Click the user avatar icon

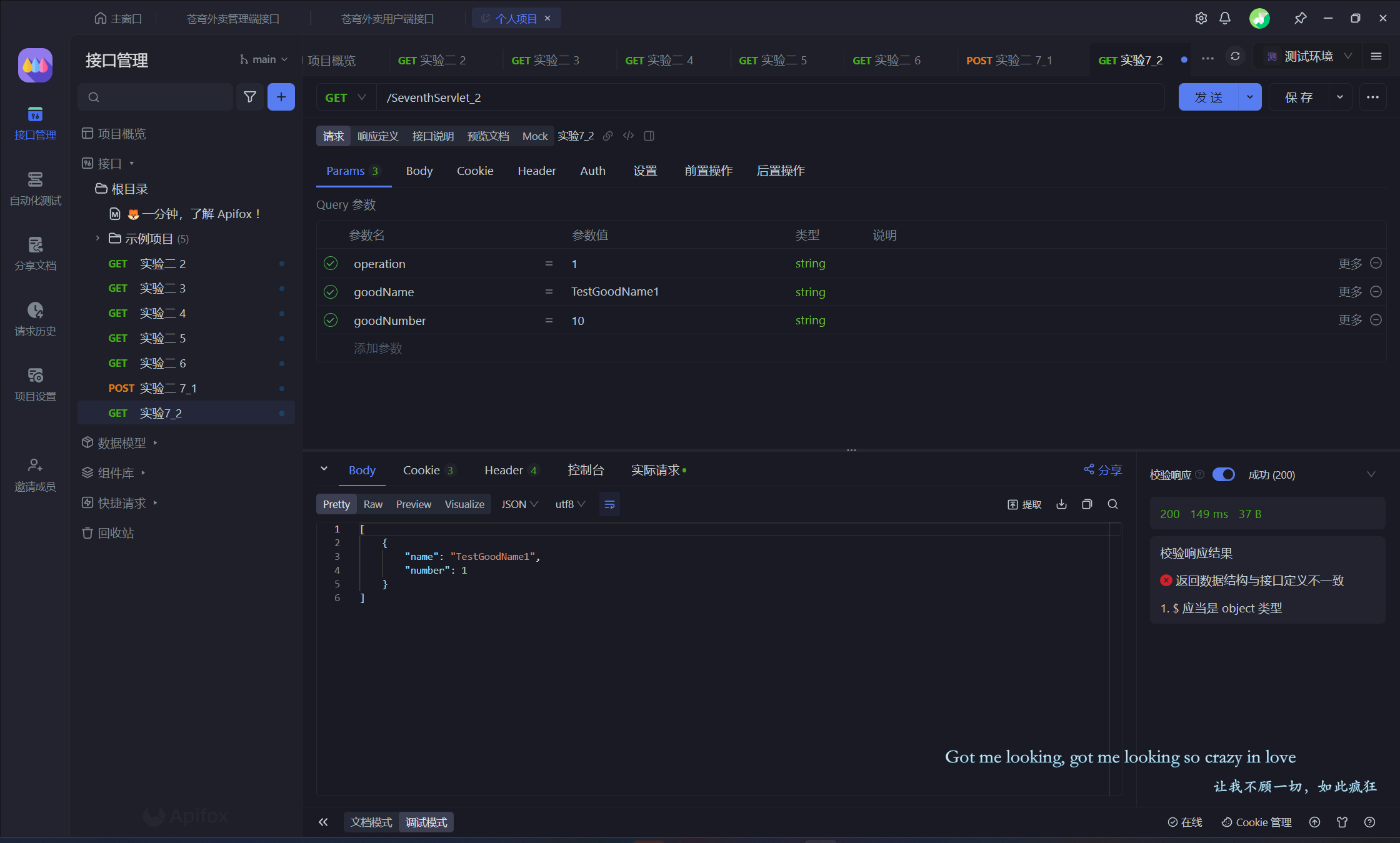coord(1259,18)
